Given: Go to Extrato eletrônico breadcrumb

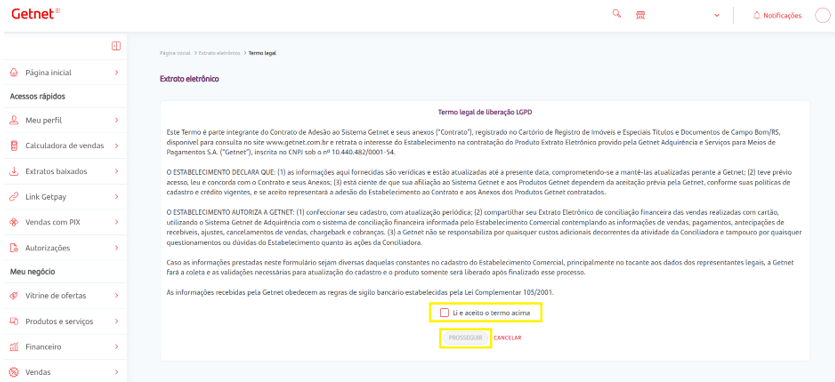Looking at the screenshot, I should point(219,53).
